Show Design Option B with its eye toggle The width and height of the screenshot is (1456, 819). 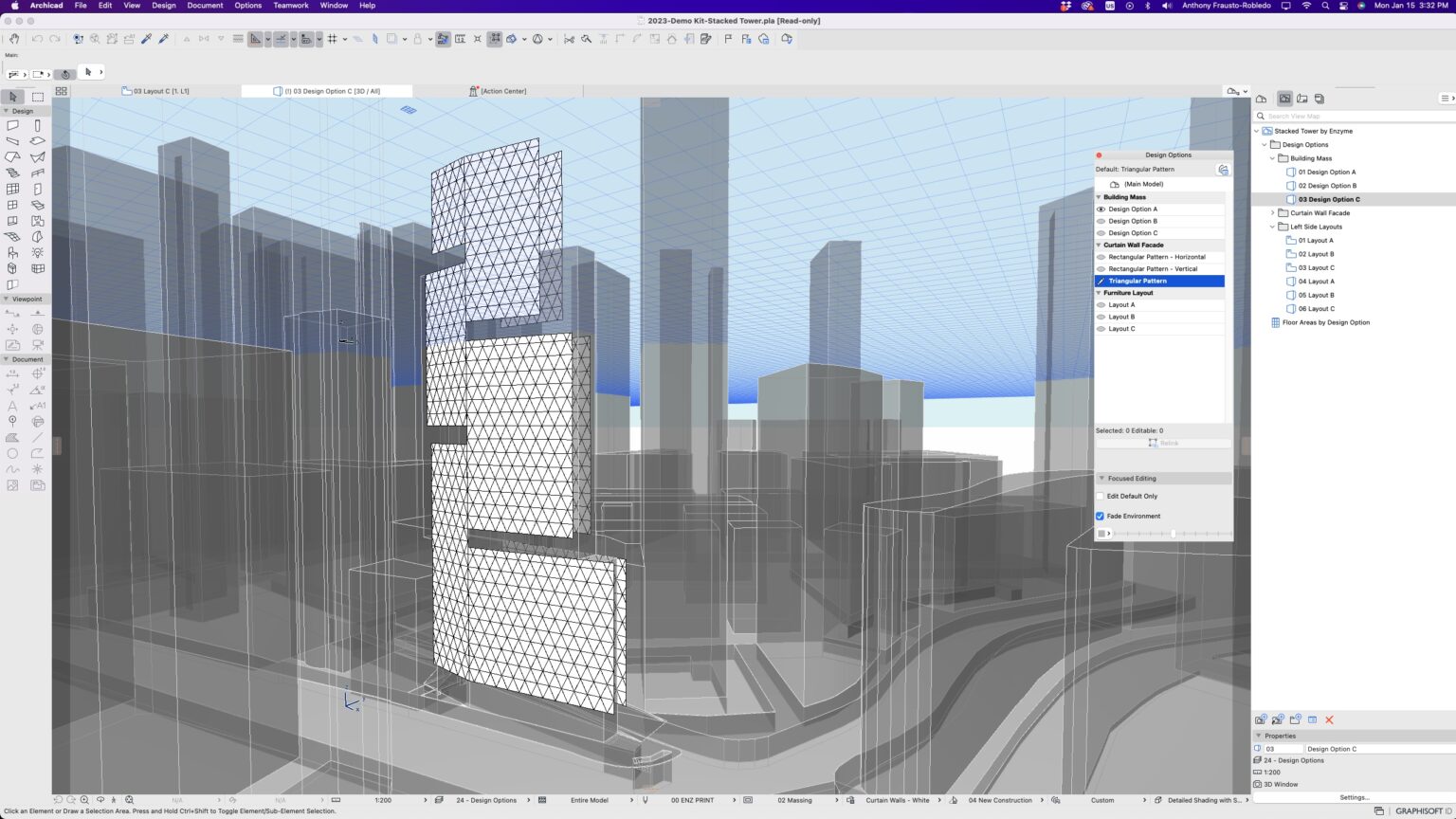[1101, 221]
